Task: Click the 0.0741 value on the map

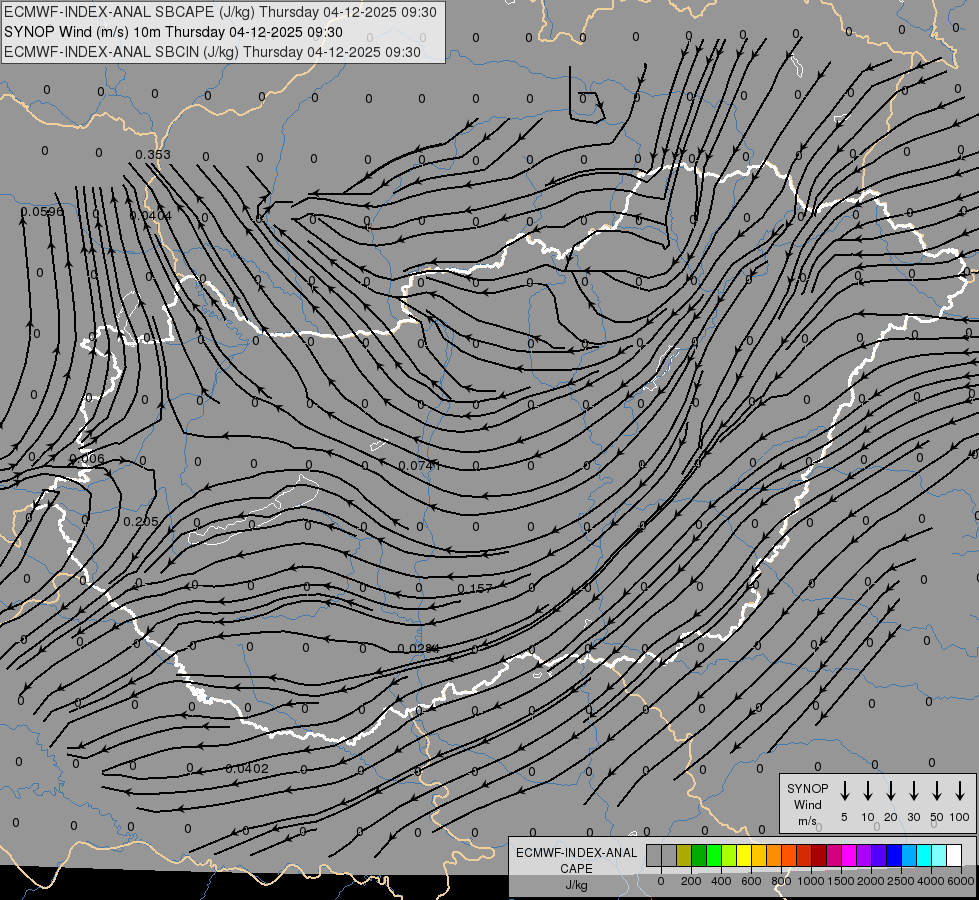Action: pos(420,465)
